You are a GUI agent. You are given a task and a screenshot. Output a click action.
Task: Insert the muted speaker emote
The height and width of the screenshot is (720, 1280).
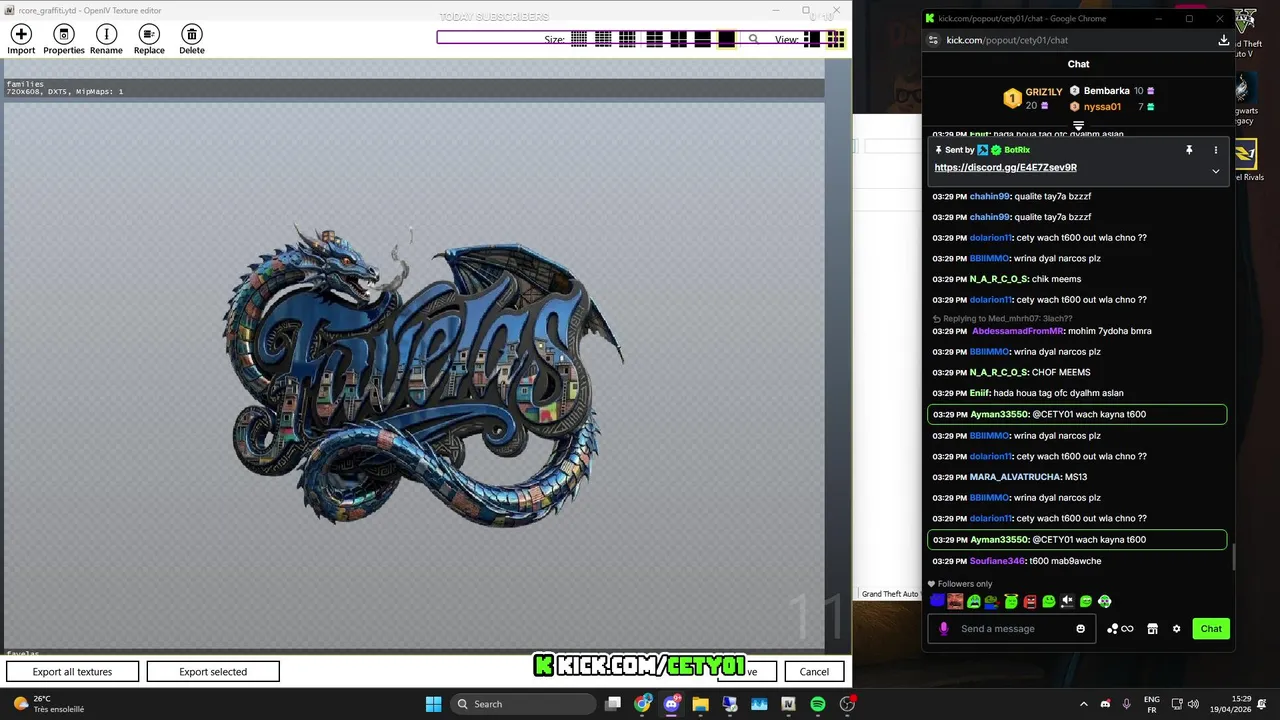tap(1067, 601)
